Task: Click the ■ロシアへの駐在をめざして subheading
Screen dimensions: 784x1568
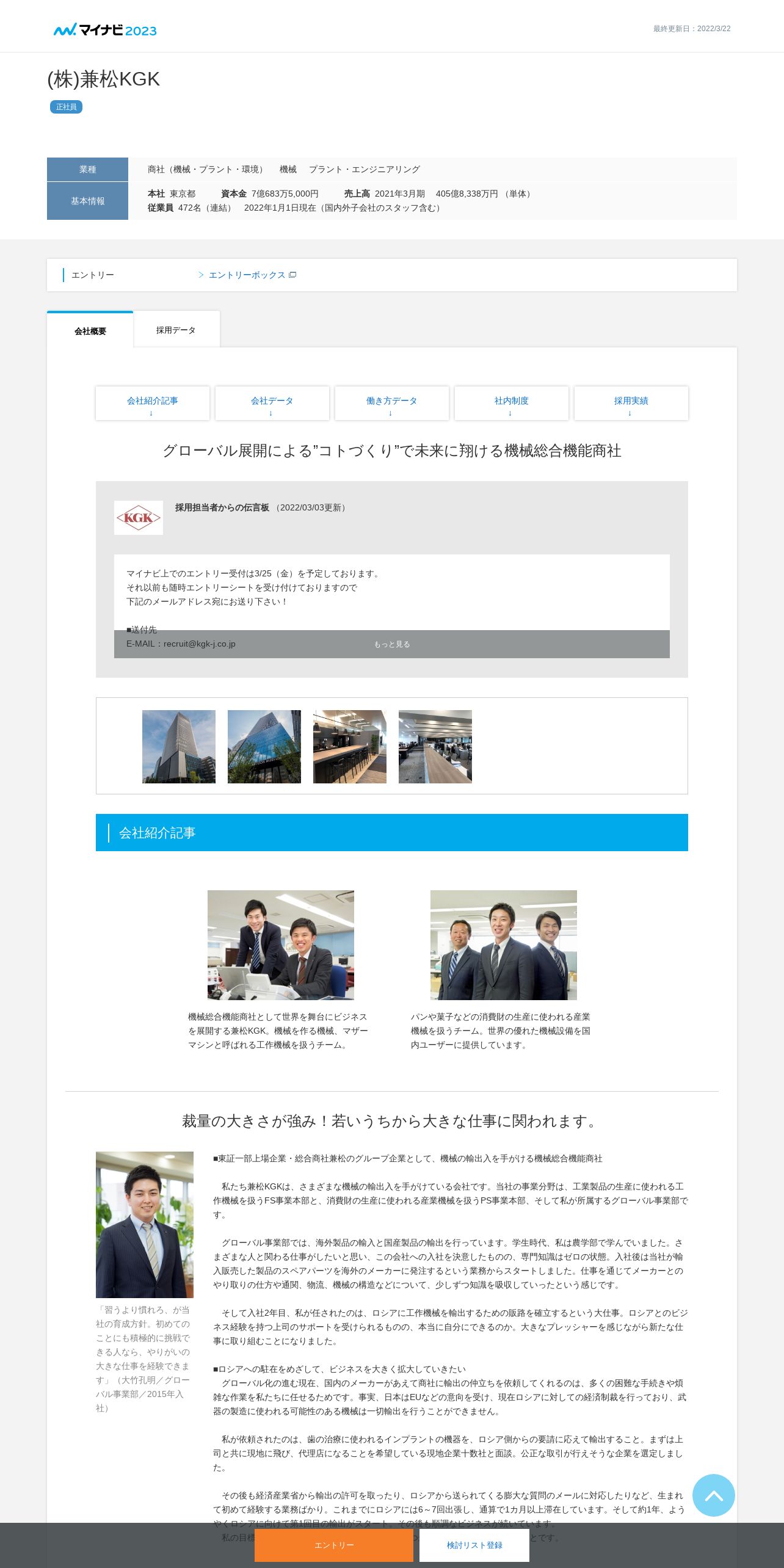Action: coord(339,1369)
